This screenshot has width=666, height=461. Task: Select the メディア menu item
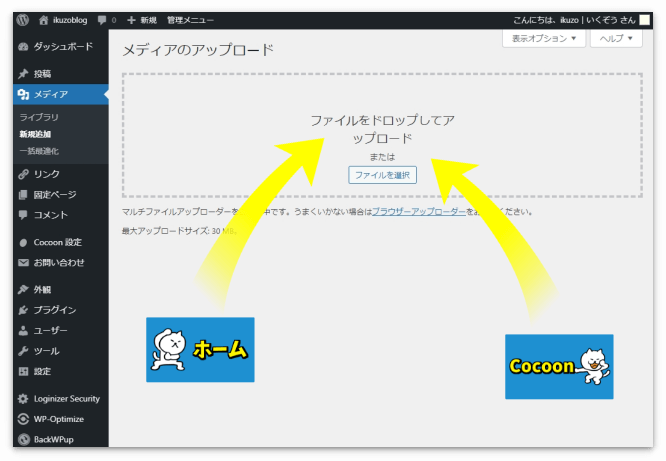tap(51, 94)
